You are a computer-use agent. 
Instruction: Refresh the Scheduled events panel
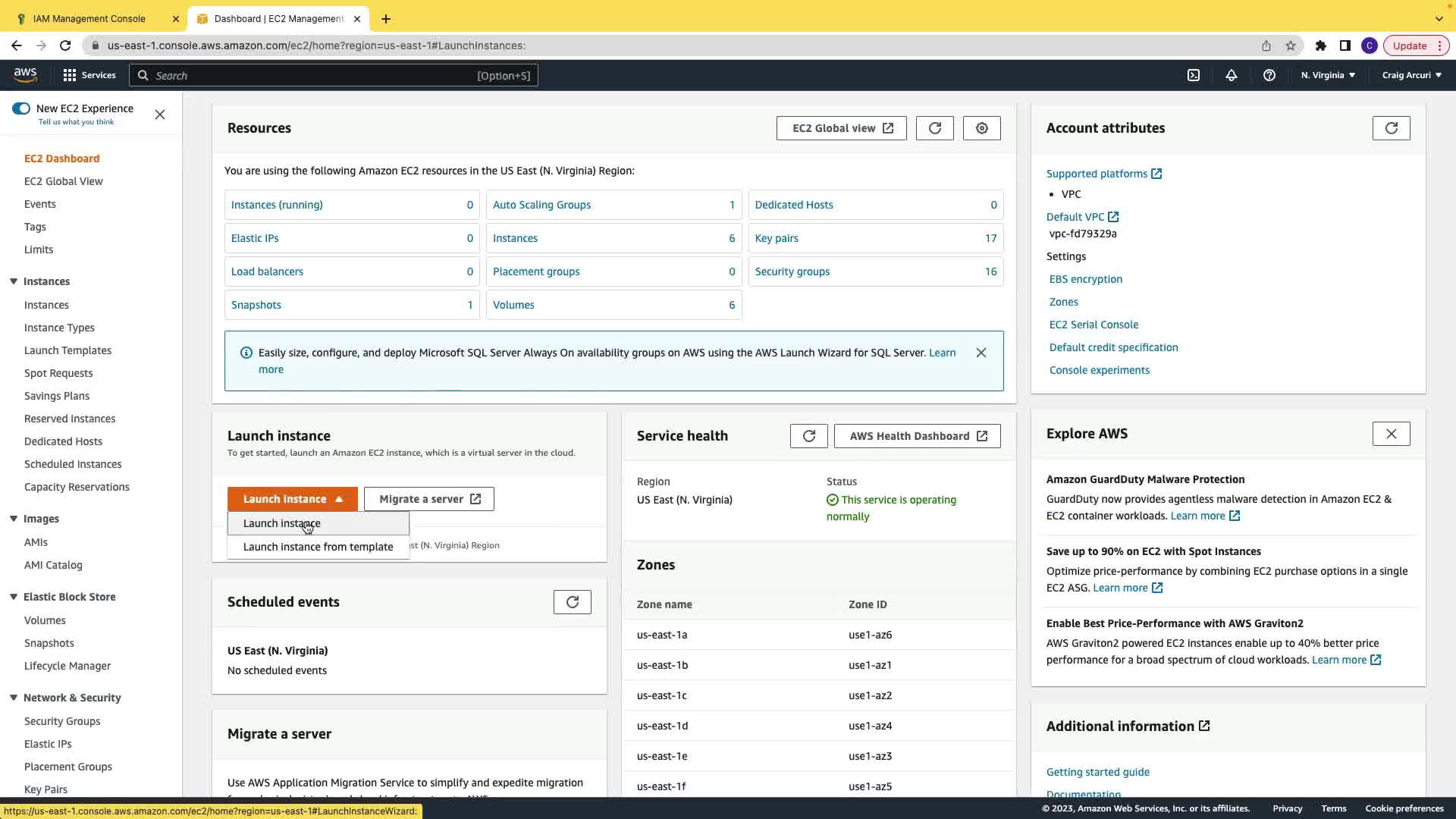[x=572, y=602]
